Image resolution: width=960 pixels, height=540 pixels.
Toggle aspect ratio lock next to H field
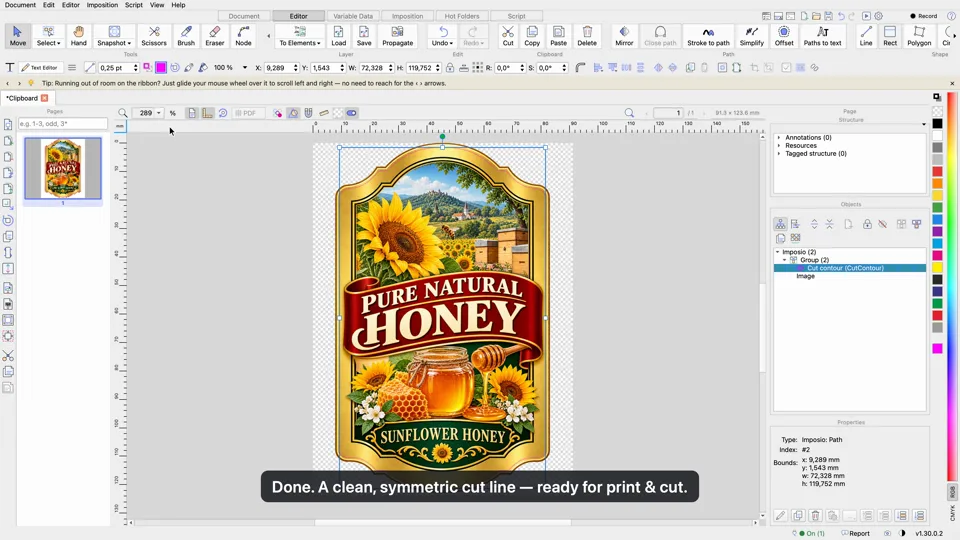(450, 67)
